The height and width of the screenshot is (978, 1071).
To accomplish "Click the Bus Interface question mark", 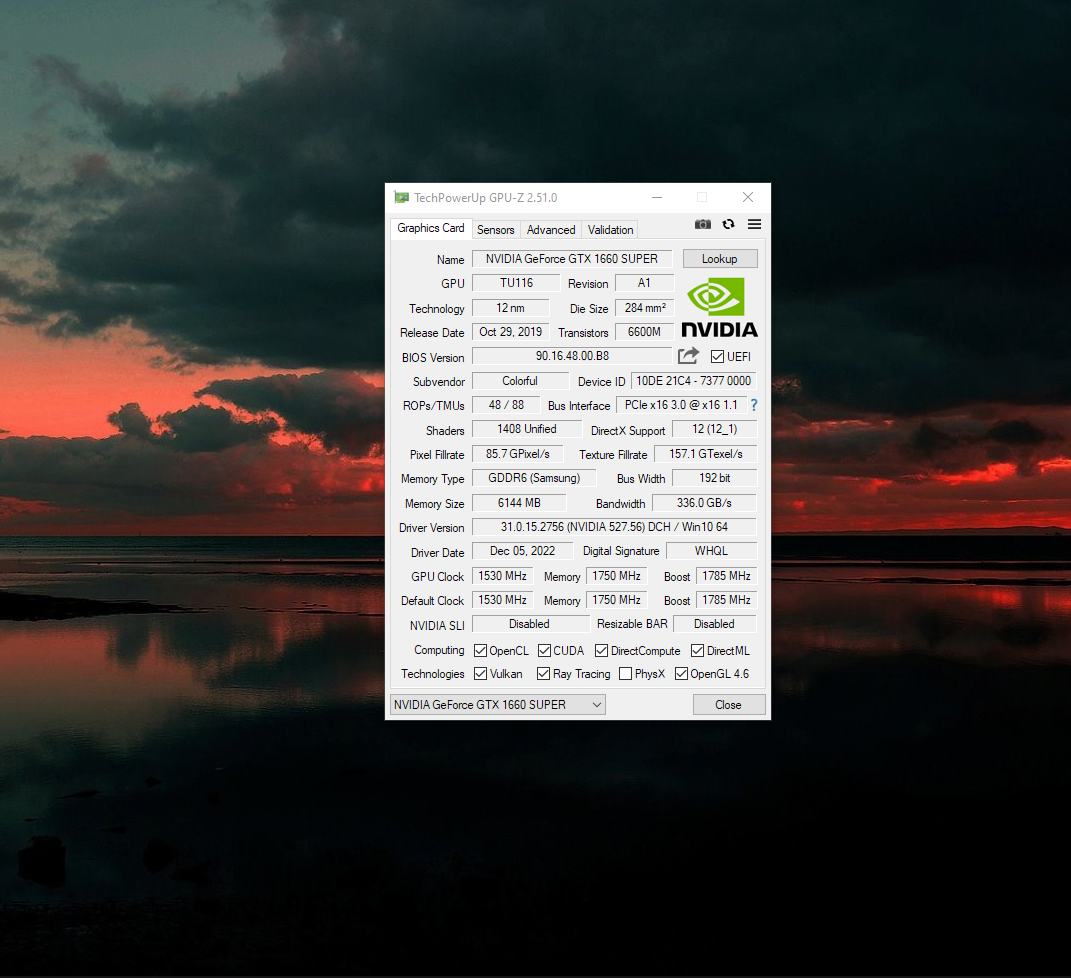I will [754, 405].
